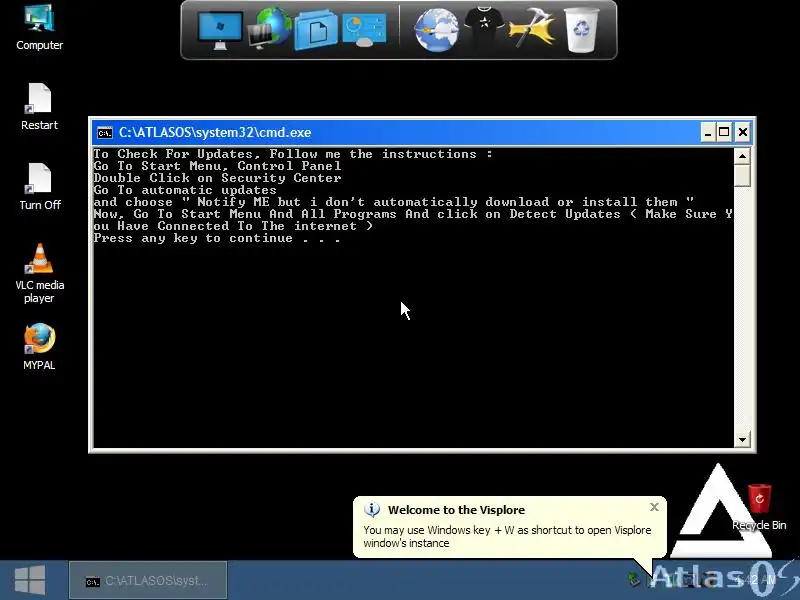The height and width of the screenshot is (600, 800).
Task: Click the C:\ATLASOS\system32\cmd.exe title text
Action: click(215, 133)
